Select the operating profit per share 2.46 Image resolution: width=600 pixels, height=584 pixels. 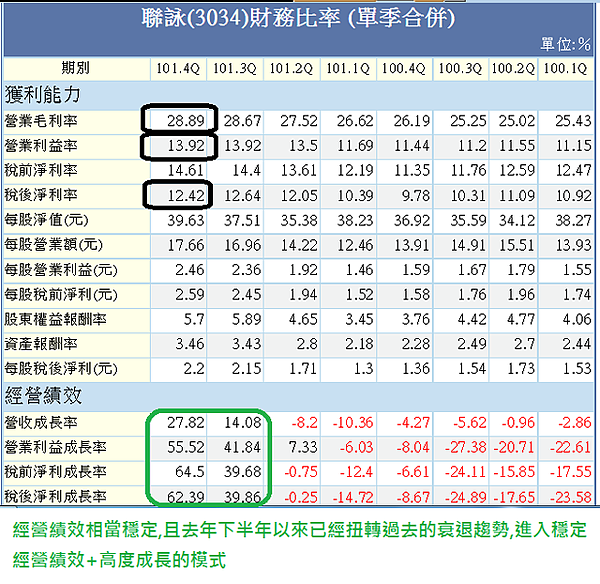(x=190, y=270)
